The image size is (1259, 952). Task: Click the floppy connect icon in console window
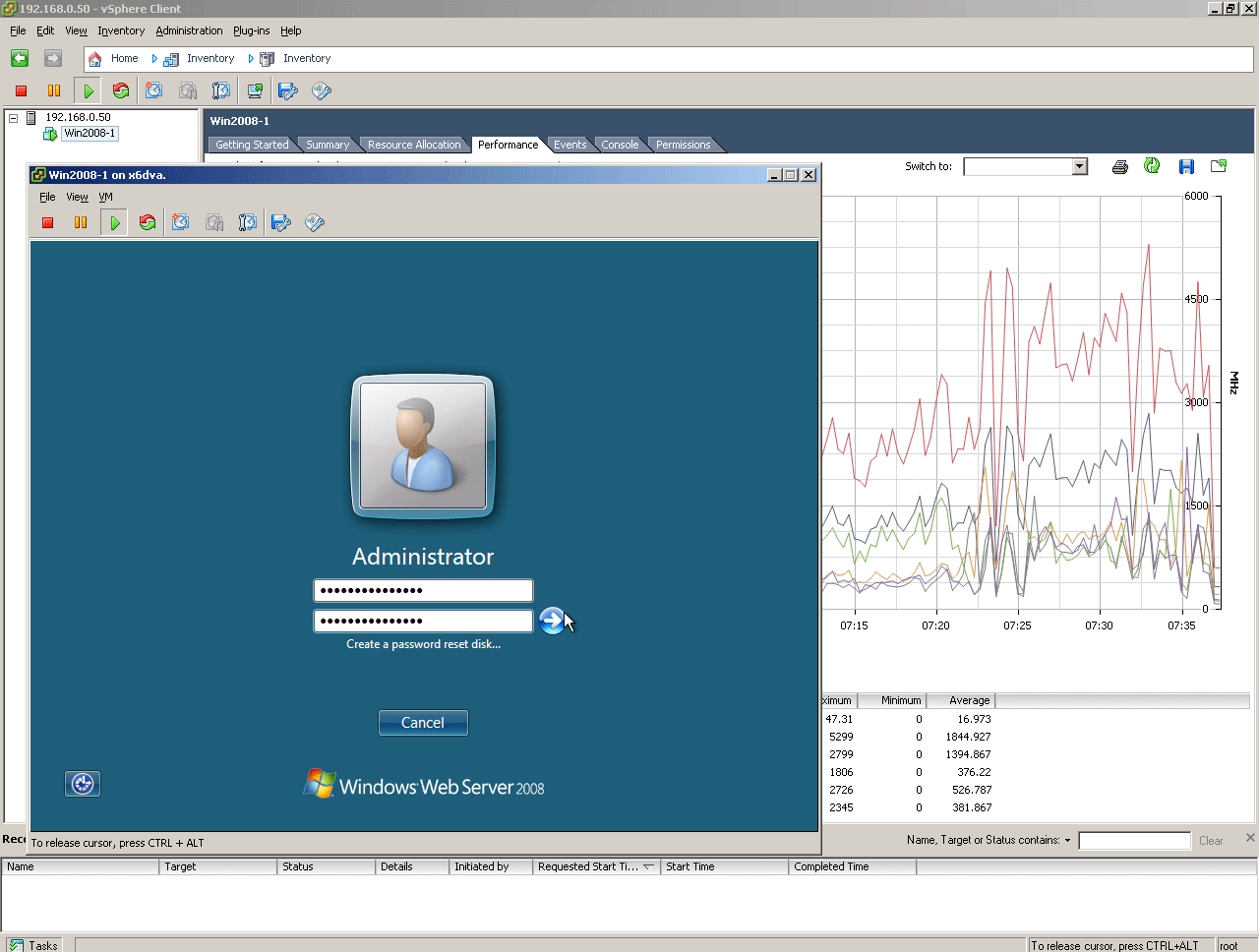pos(281,222)
